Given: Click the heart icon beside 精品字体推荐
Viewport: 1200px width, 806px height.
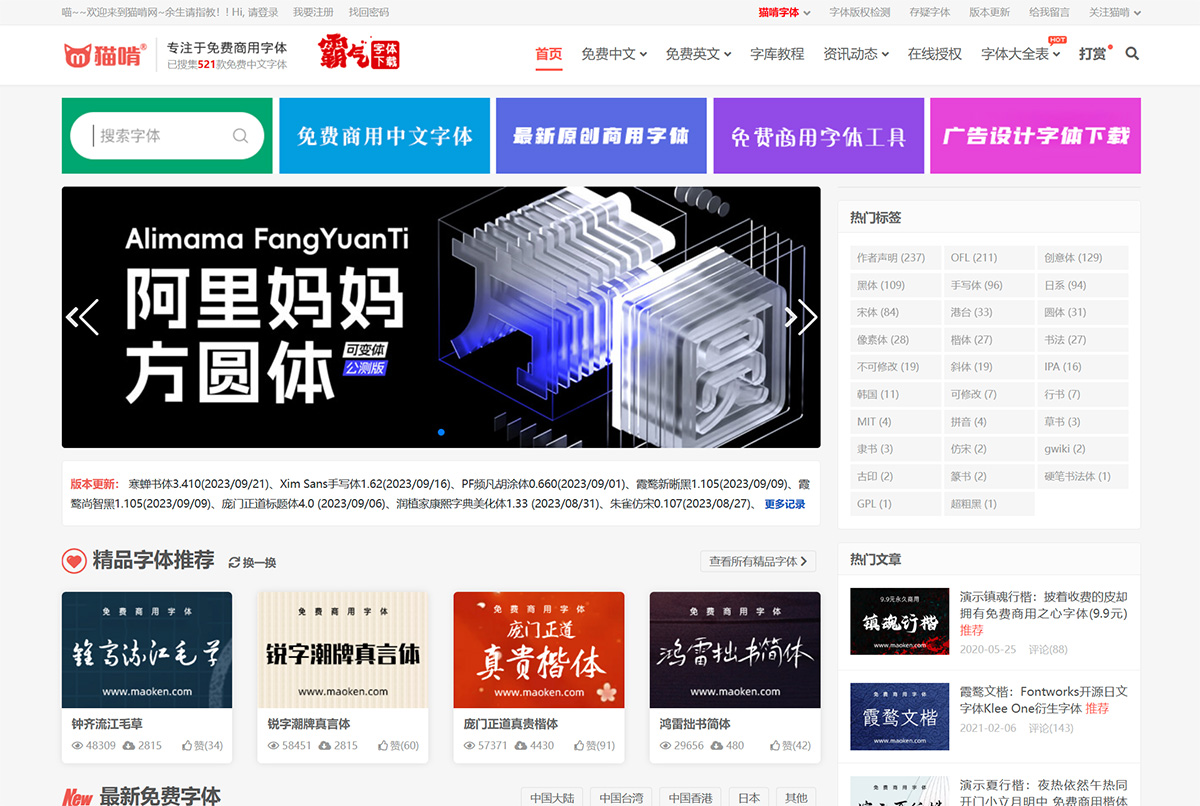Looking at the screenshot, I should tap(74, 561).
